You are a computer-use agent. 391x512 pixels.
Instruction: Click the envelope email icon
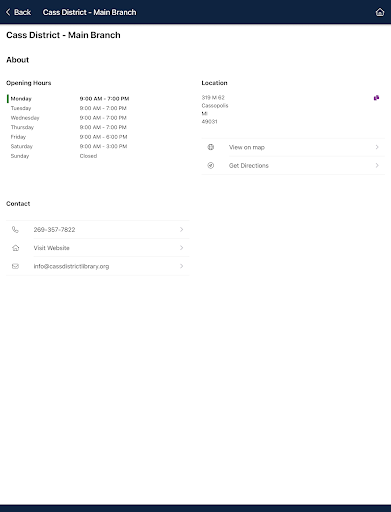pyautogui.click(x=15, y=266)
